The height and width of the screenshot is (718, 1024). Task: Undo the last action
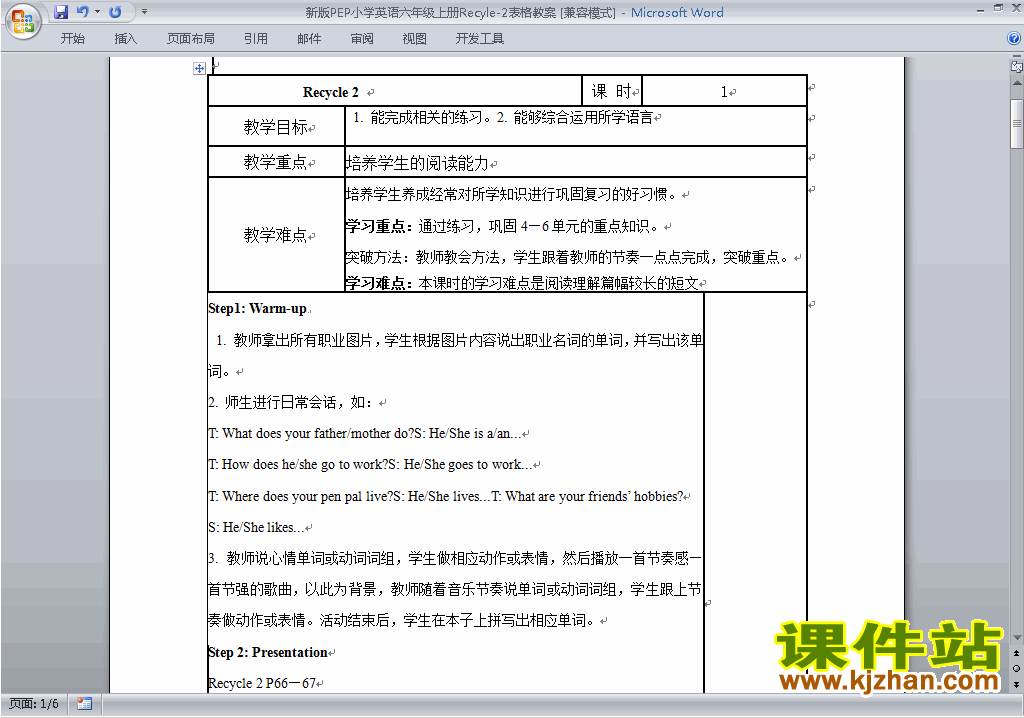click(x=83, y=12)
